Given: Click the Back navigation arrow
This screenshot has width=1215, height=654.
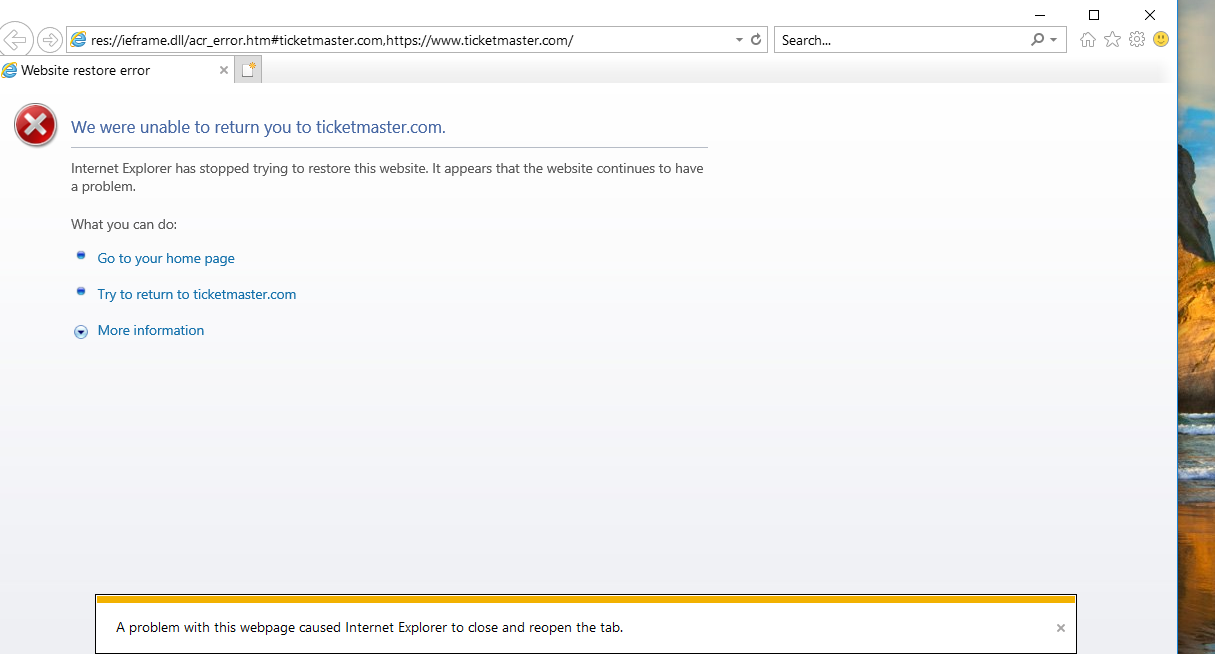Looking at the screenshot, I should (16, 40).
